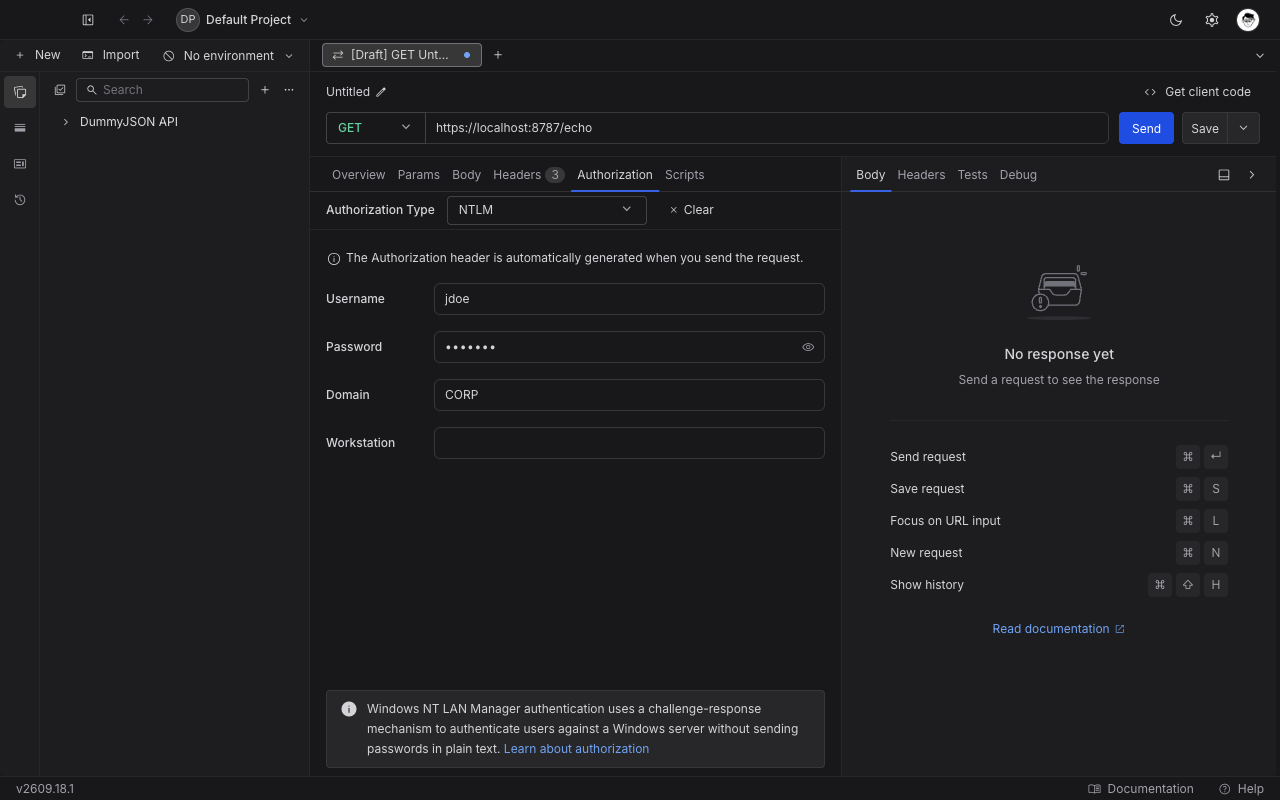
Task: Open the History sidebar icon
Action: click(20, 200)
